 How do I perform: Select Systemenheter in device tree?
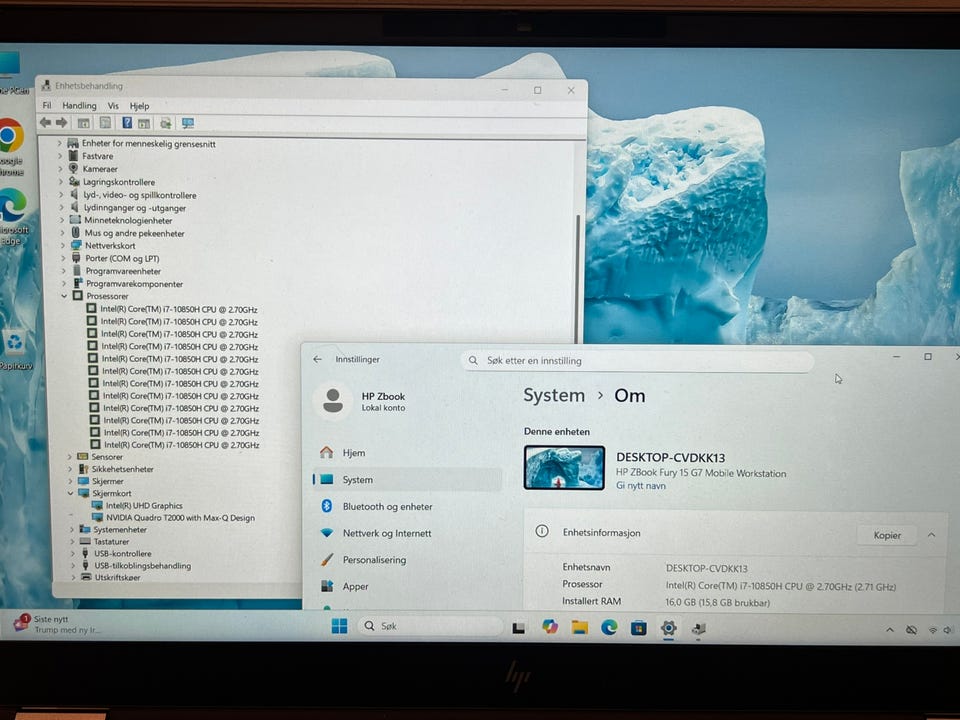point(120,530)
